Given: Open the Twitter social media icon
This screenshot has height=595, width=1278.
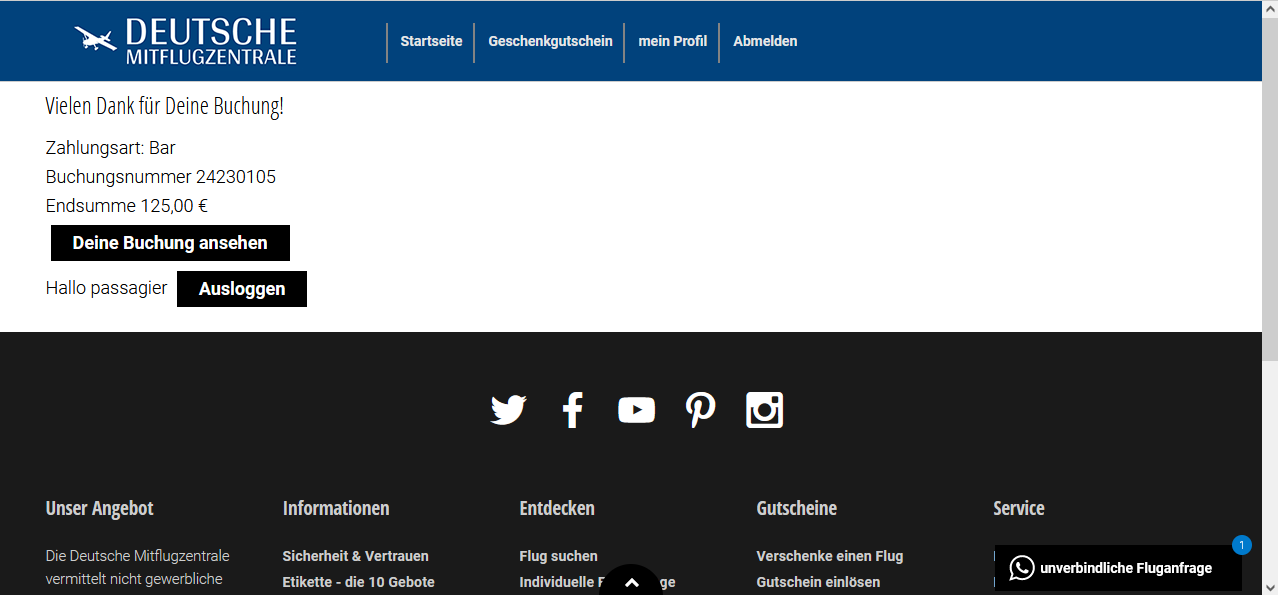Looking at the screenshot, I should [x=508, y=410].
